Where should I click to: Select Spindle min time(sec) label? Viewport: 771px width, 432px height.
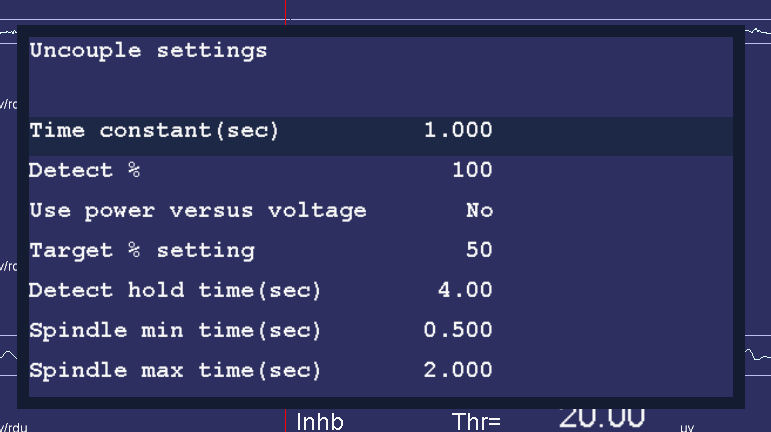(175, 331)
